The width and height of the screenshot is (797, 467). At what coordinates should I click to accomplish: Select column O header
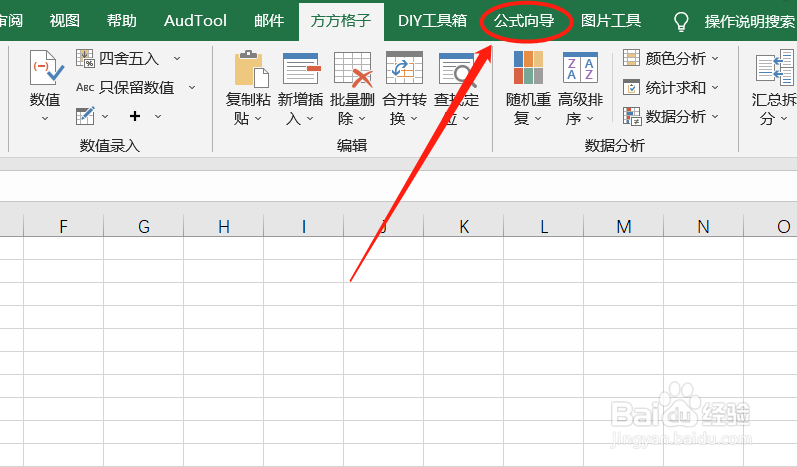[771, 226]
